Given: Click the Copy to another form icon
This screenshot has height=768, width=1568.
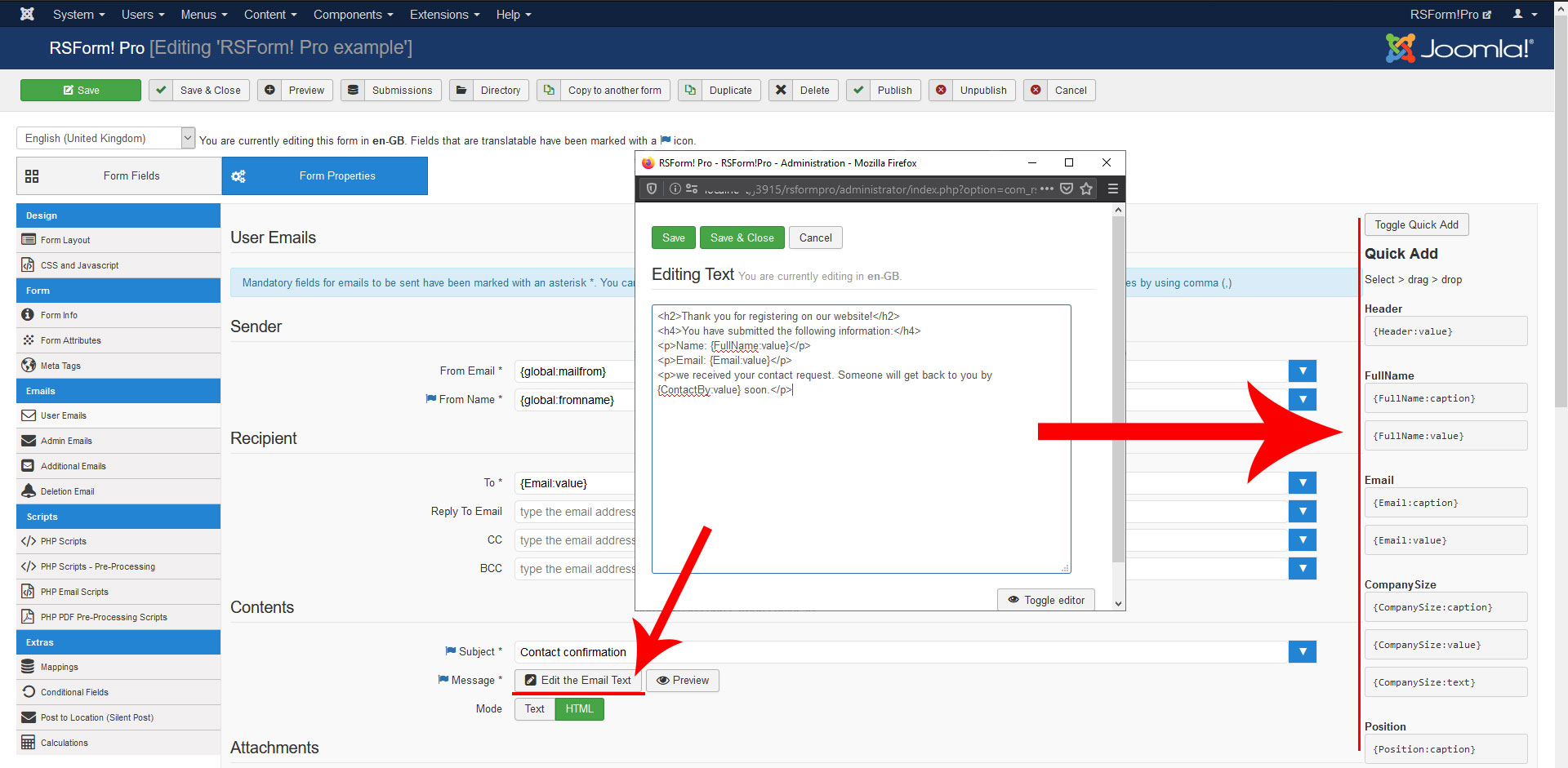Looking at the screenshot, I should coord(549,90).
